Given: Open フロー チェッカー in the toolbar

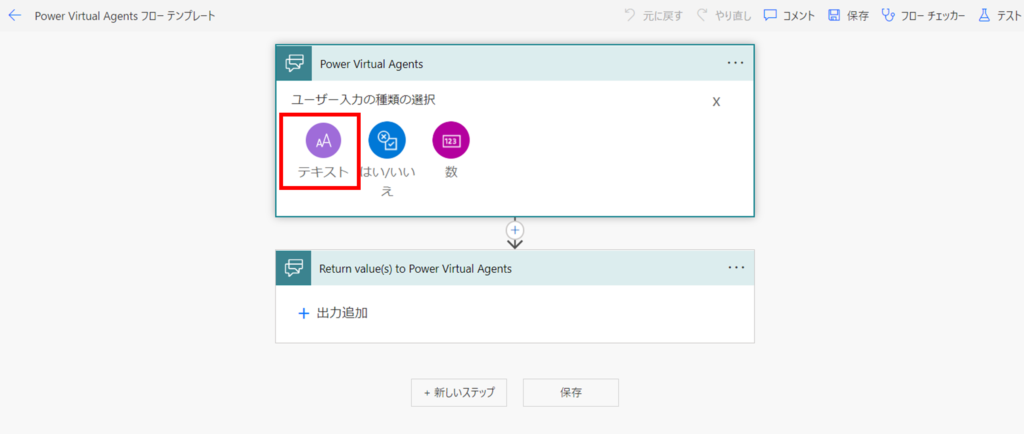Looking at the screenshot, I should (x=923, y=16).
